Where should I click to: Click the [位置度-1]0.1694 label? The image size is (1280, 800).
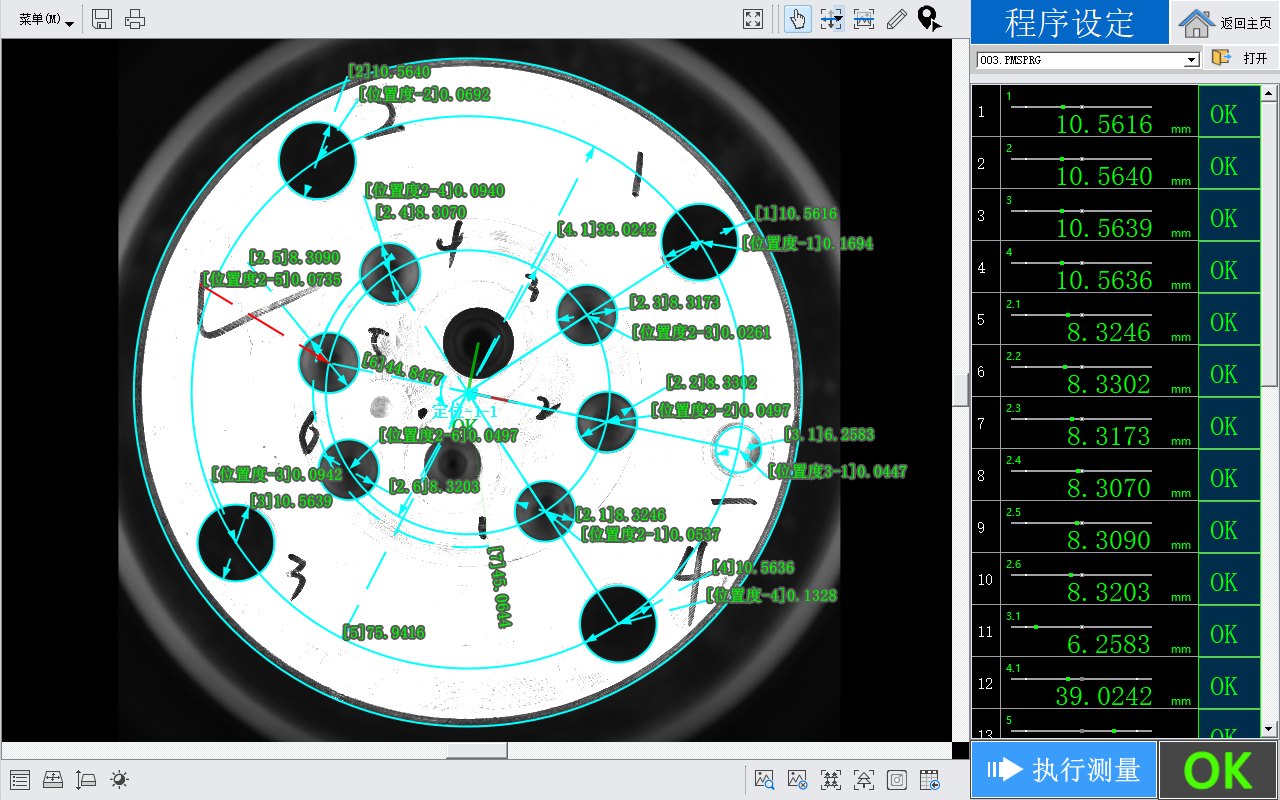807,243
